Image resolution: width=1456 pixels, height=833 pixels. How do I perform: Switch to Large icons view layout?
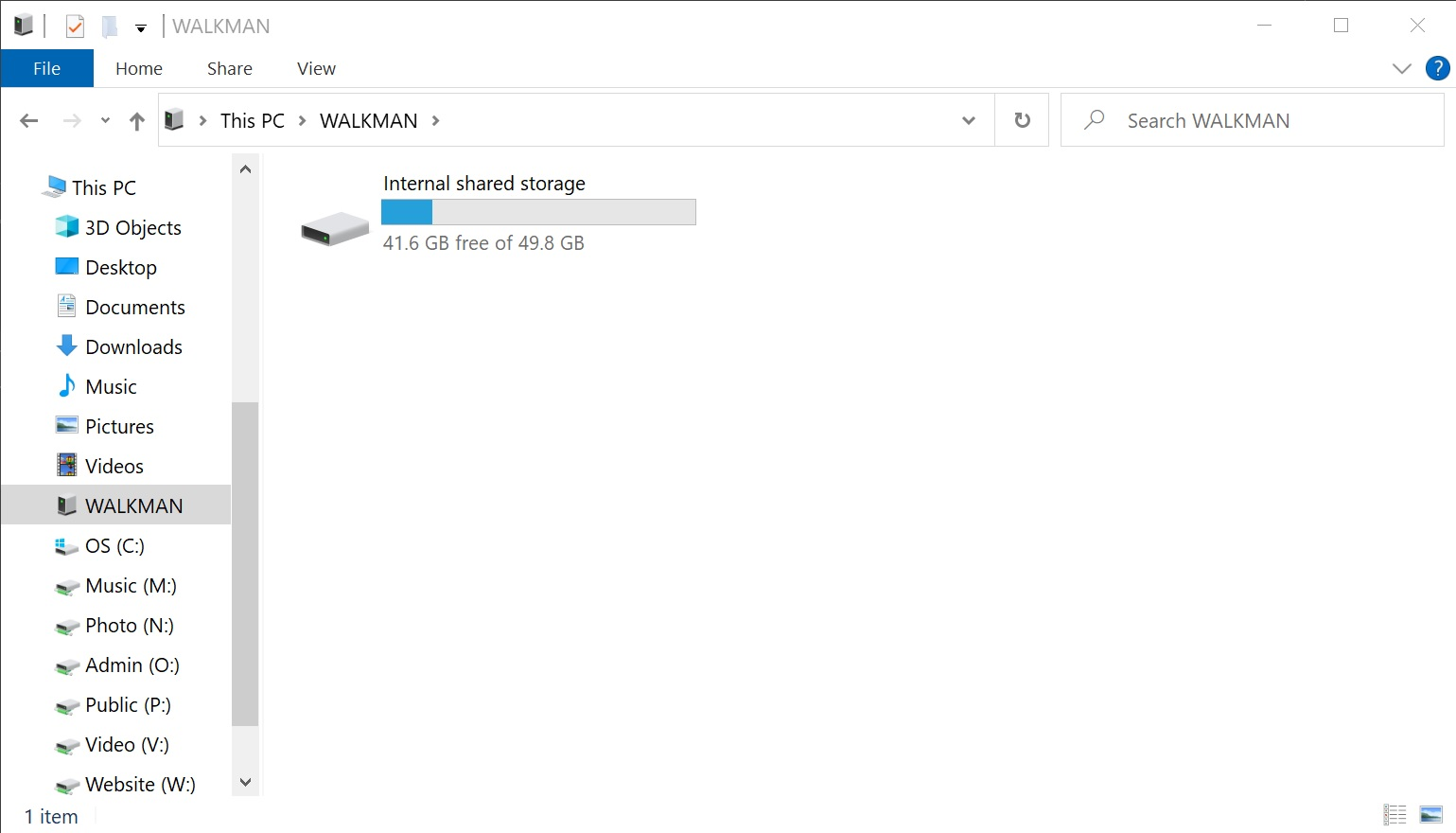point(1431,814)
